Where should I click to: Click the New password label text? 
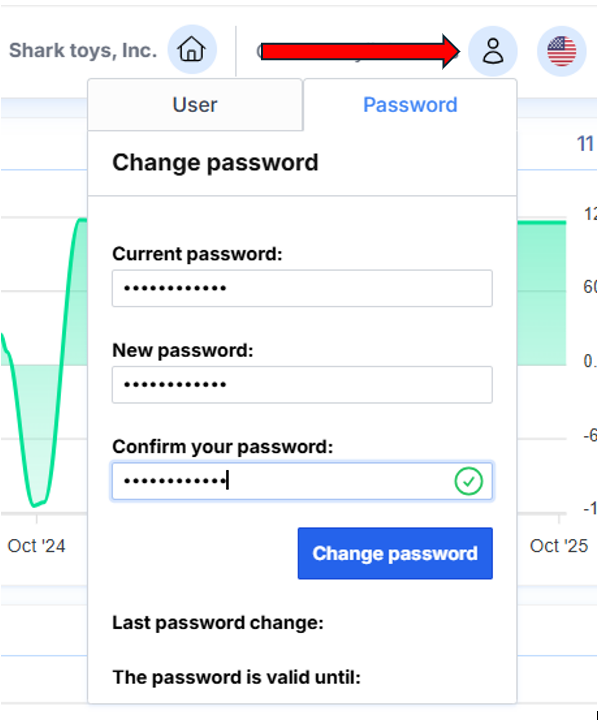click(182, 350)
